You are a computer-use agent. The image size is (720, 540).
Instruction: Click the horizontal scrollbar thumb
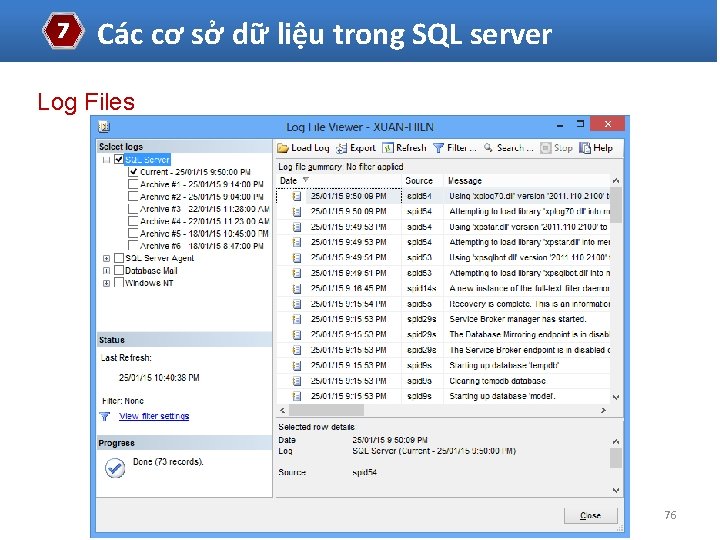(326, 410)
